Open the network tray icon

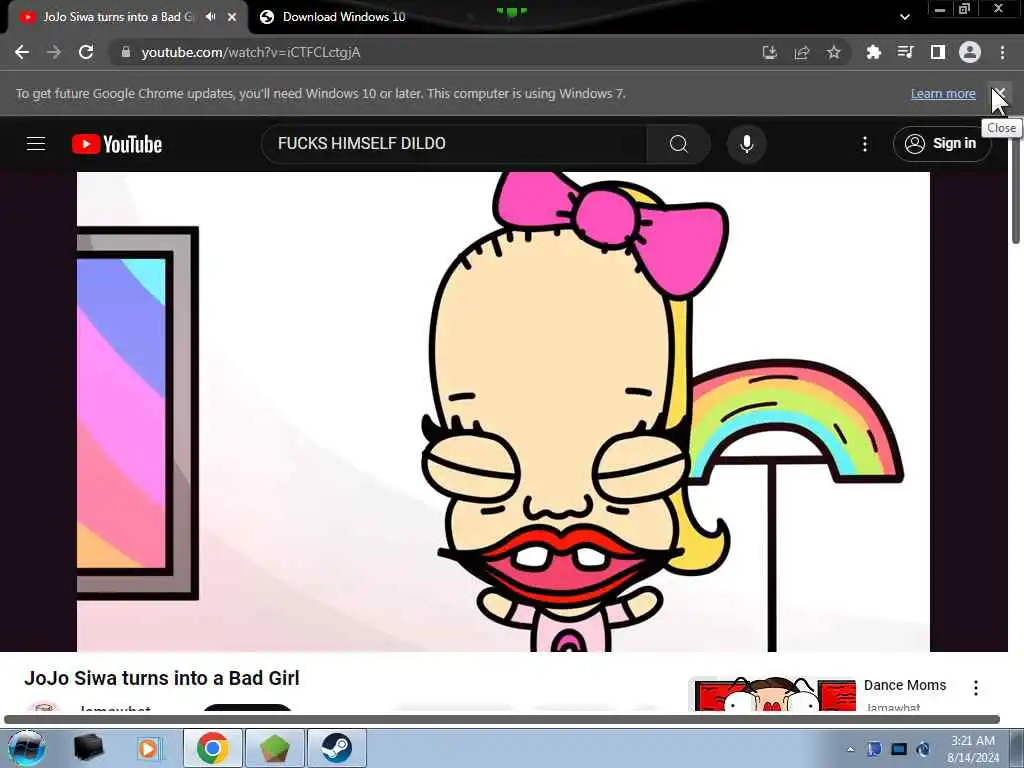point(899,749)
